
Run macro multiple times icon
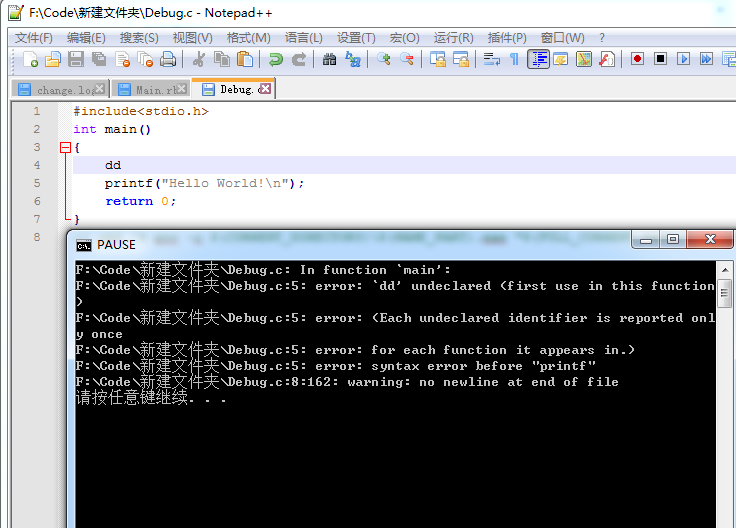[706, 59]
